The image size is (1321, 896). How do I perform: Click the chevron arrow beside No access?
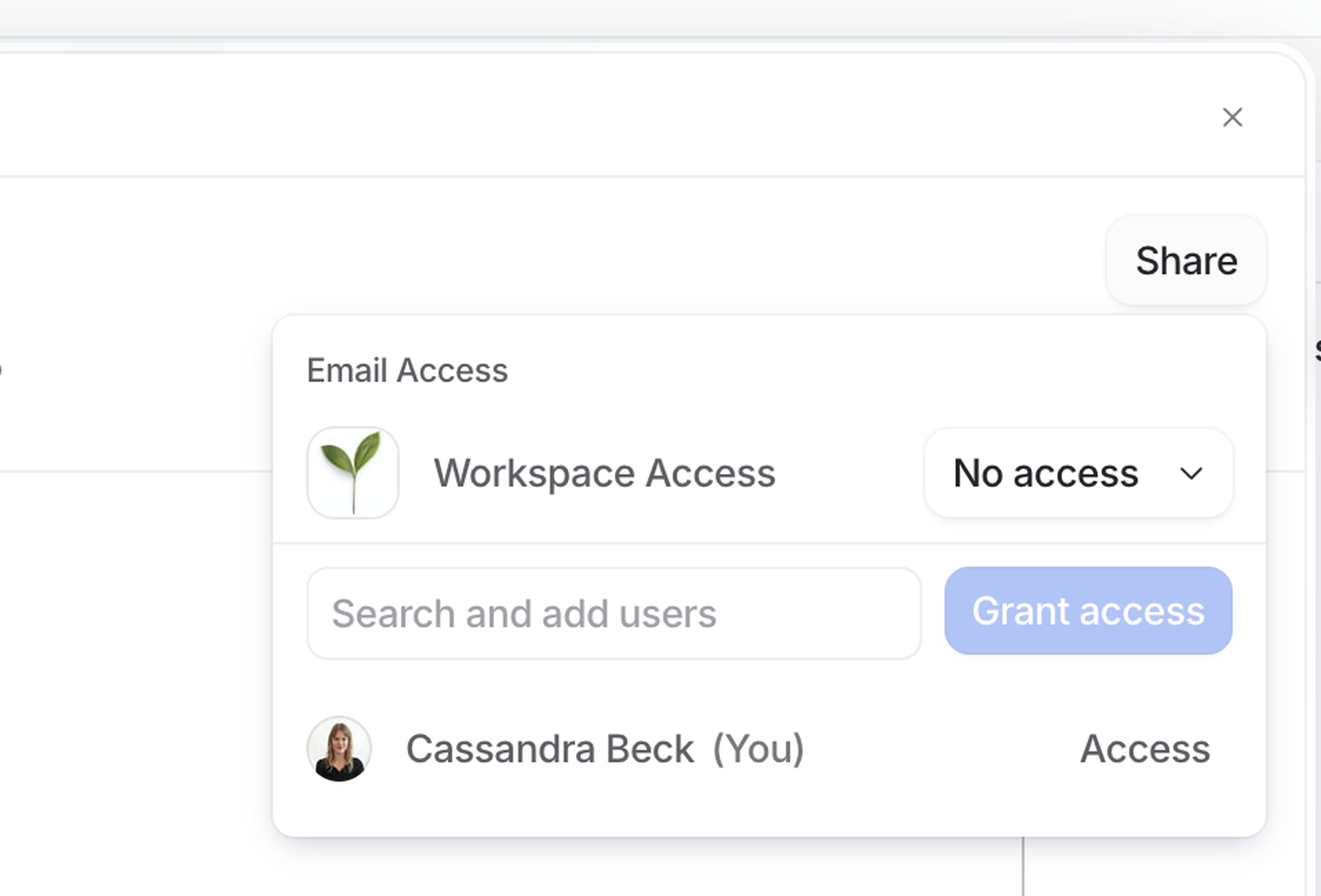tap(1190, 473)
